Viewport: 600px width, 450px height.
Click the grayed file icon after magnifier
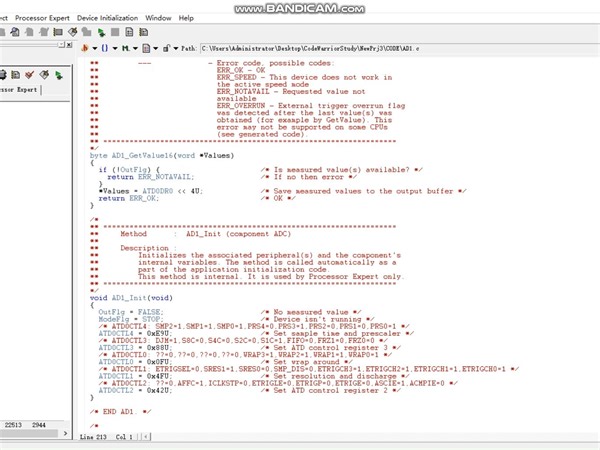(x=29, y=32)
